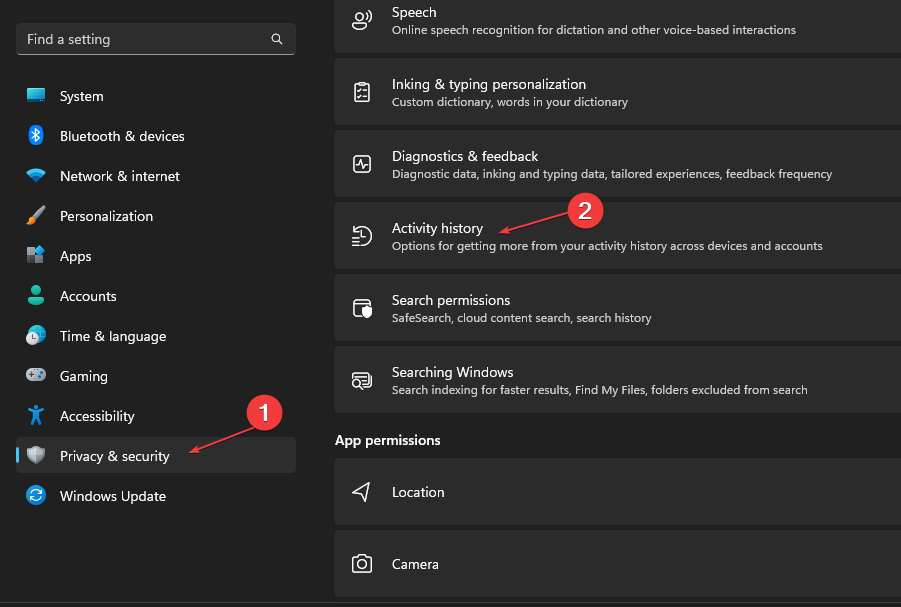
Task: Click the System settings icon
Action: point(35,96)
